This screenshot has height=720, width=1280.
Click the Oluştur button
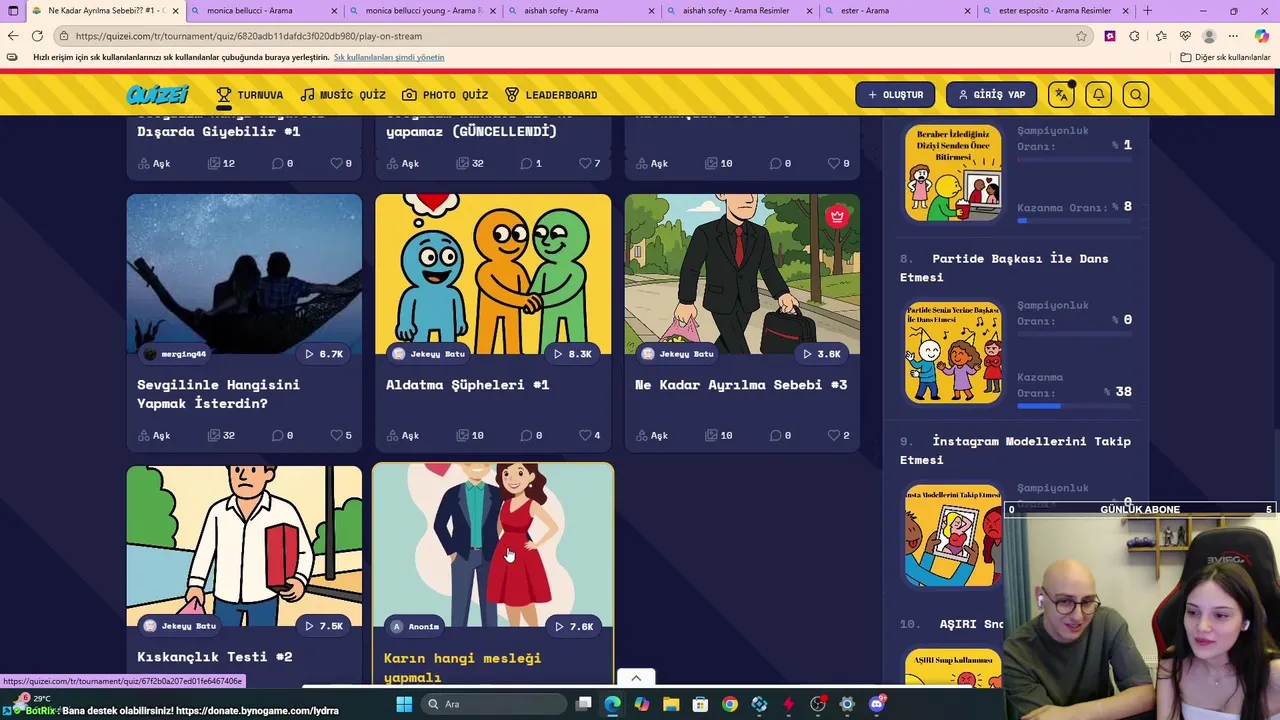click(x=895, y=95)
